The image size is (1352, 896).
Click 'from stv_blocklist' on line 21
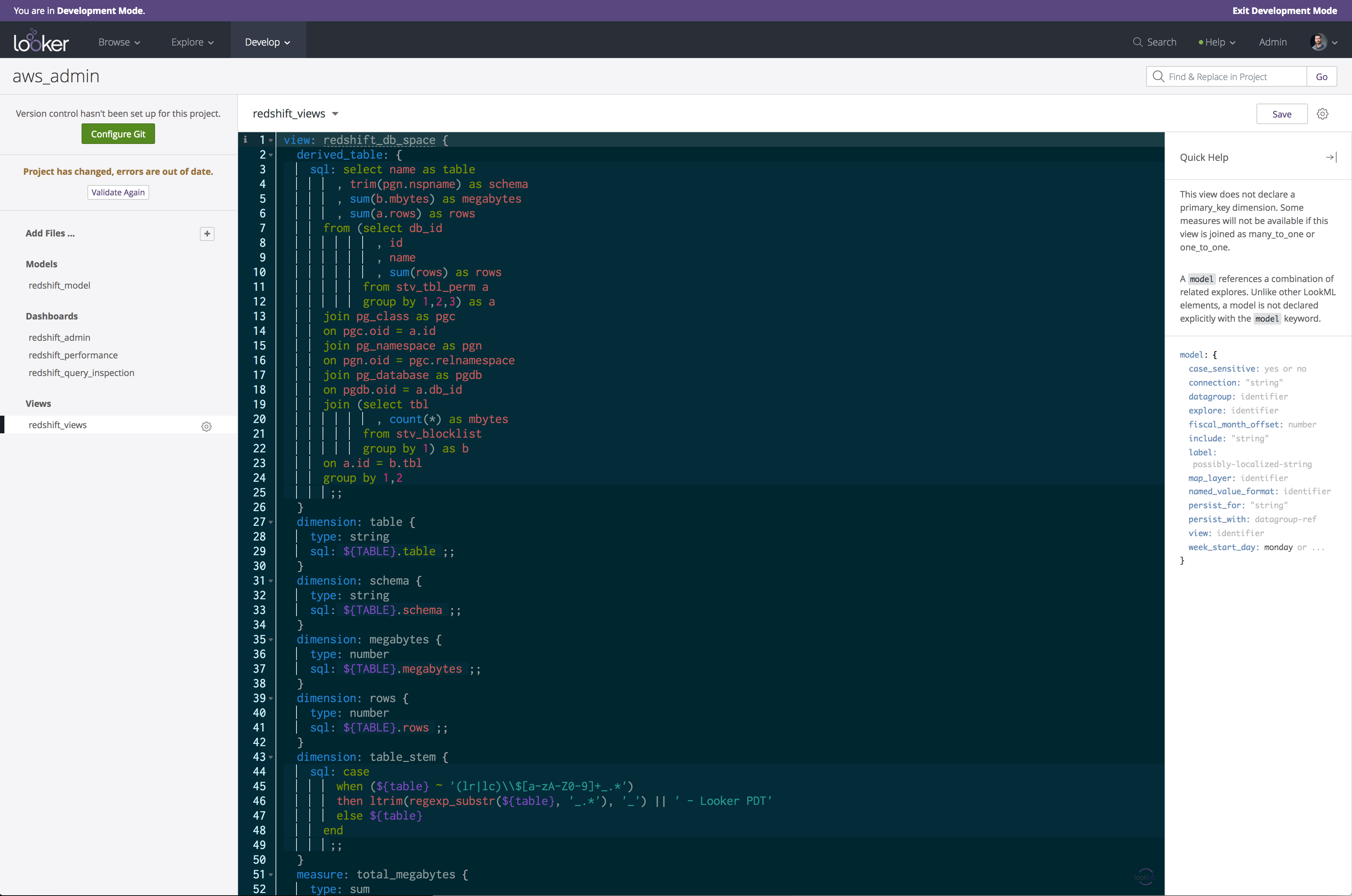pyautogui.click(x=422, y=434)
